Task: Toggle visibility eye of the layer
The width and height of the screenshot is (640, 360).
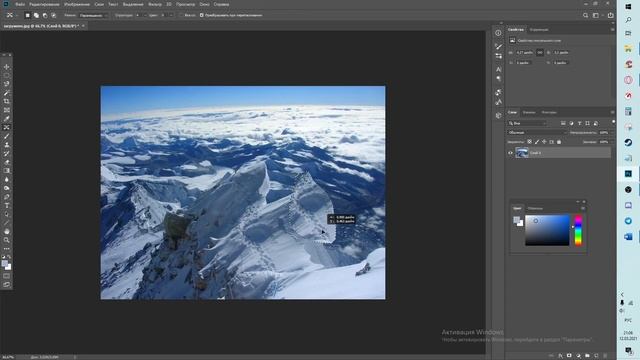Action: 510,153
